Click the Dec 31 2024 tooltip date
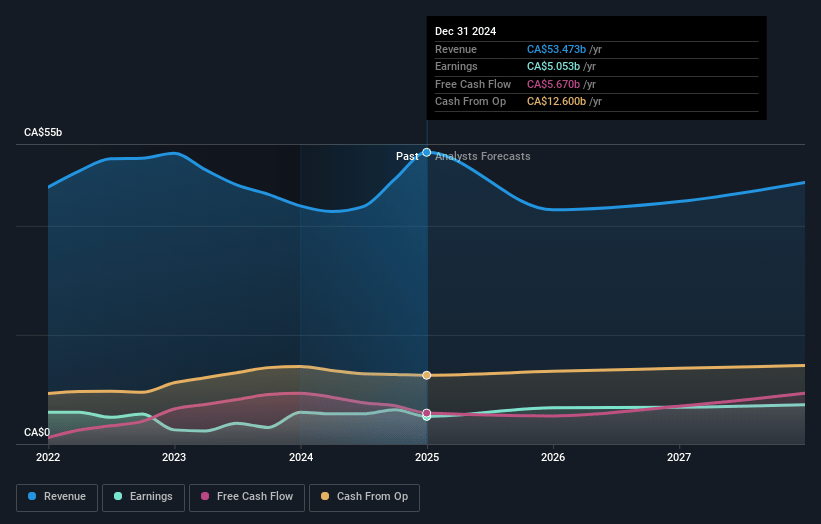 (x=465, y=31)
